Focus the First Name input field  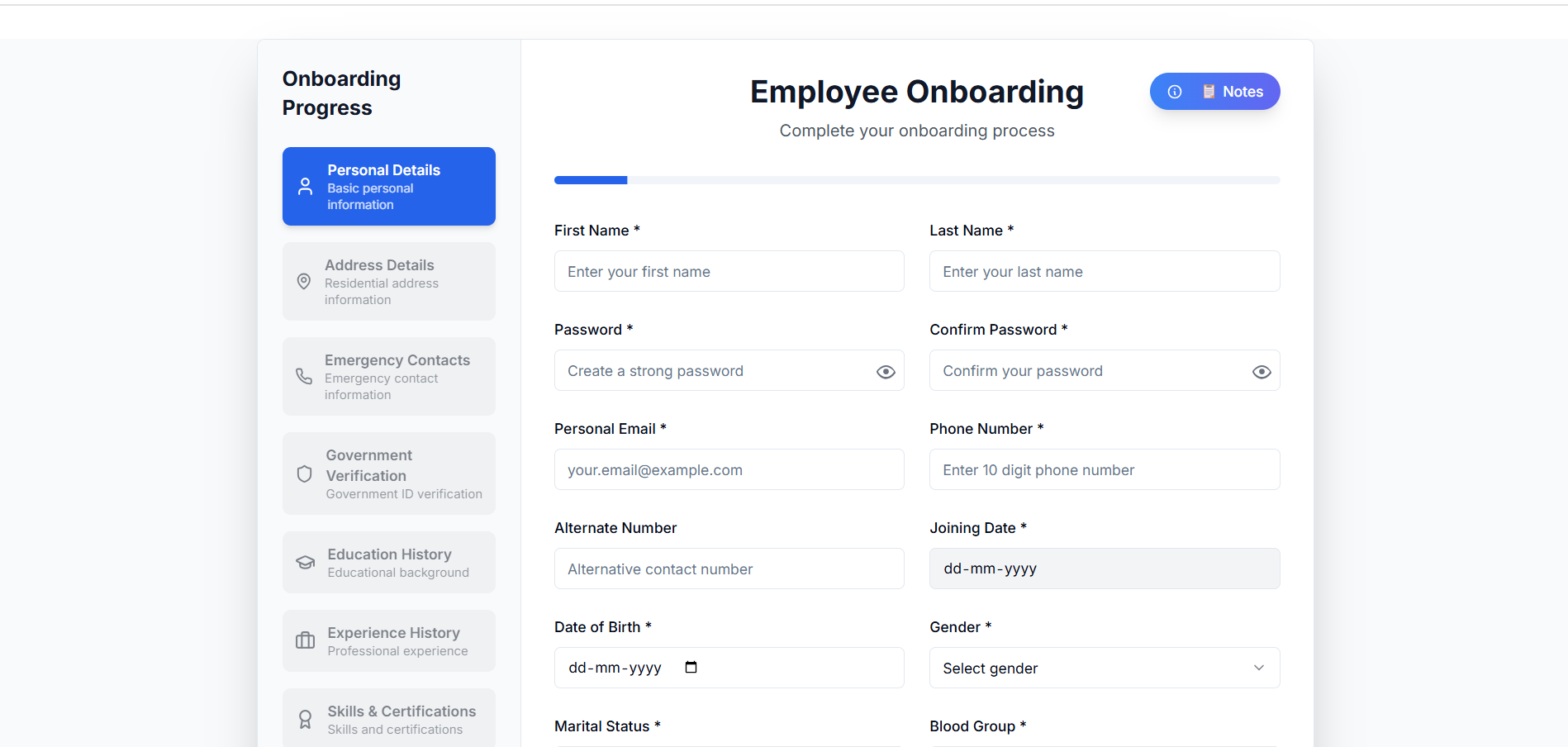pyautogui.click(x=729, y=271)
